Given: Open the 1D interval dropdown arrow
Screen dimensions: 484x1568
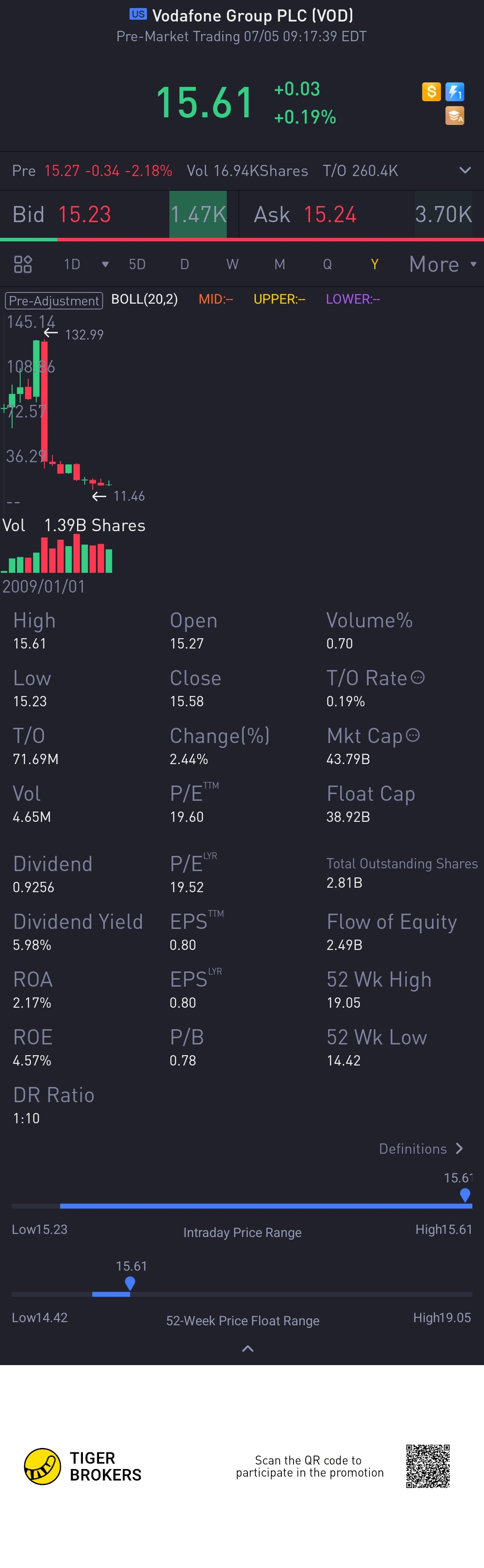Looking at the screenshot, I should tap(105, 264).
